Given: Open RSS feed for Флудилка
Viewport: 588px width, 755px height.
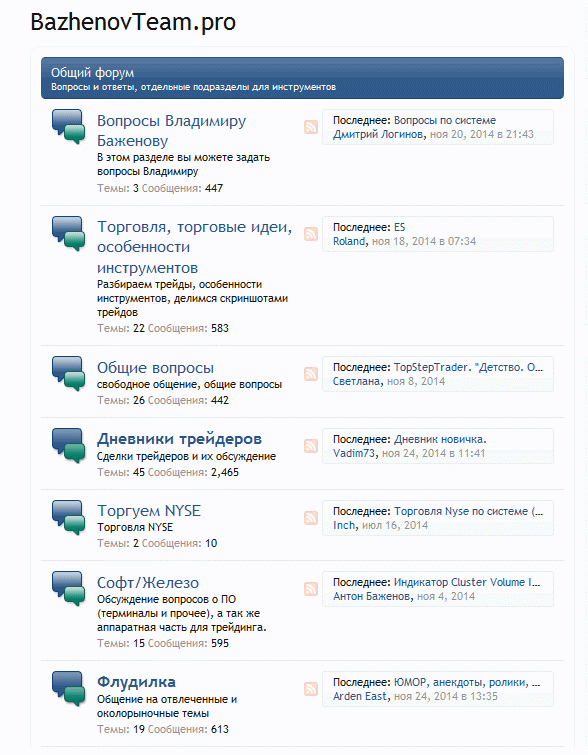Looking at the screenshot, I should (311, 689).
